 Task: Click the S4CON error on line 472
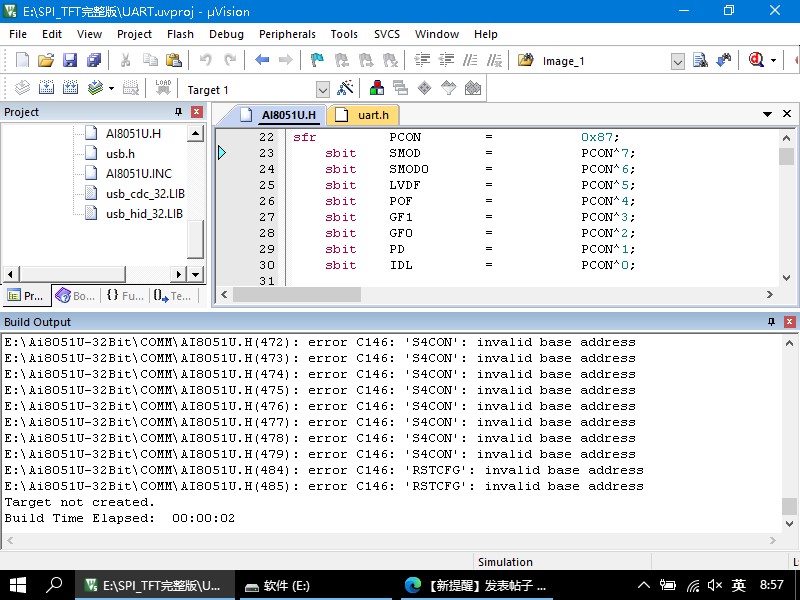(320, 342)
